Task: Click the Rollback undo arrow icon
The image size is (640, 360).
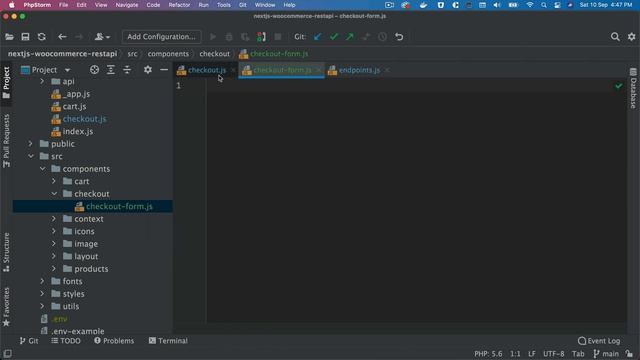Action: pos(399,37)
